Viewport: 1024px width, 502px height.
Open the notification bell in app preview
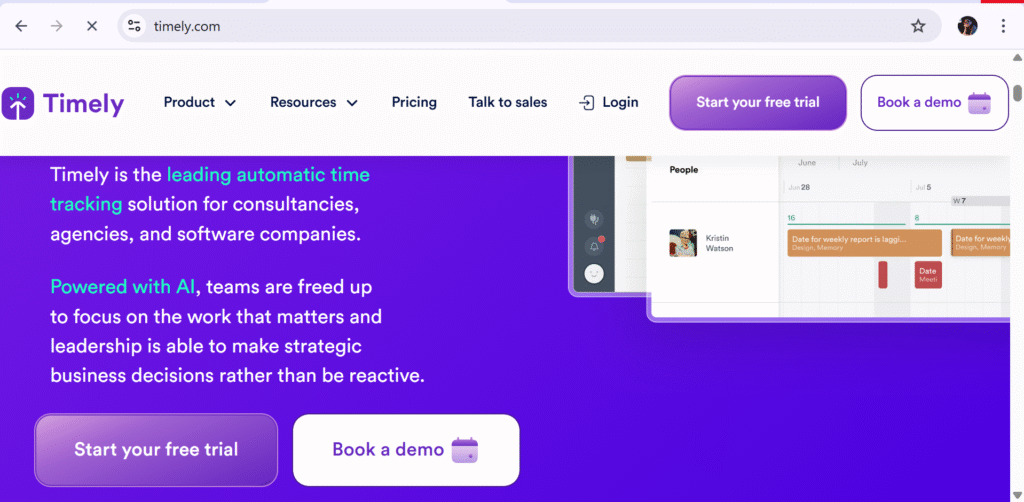(x=594, y=246)
